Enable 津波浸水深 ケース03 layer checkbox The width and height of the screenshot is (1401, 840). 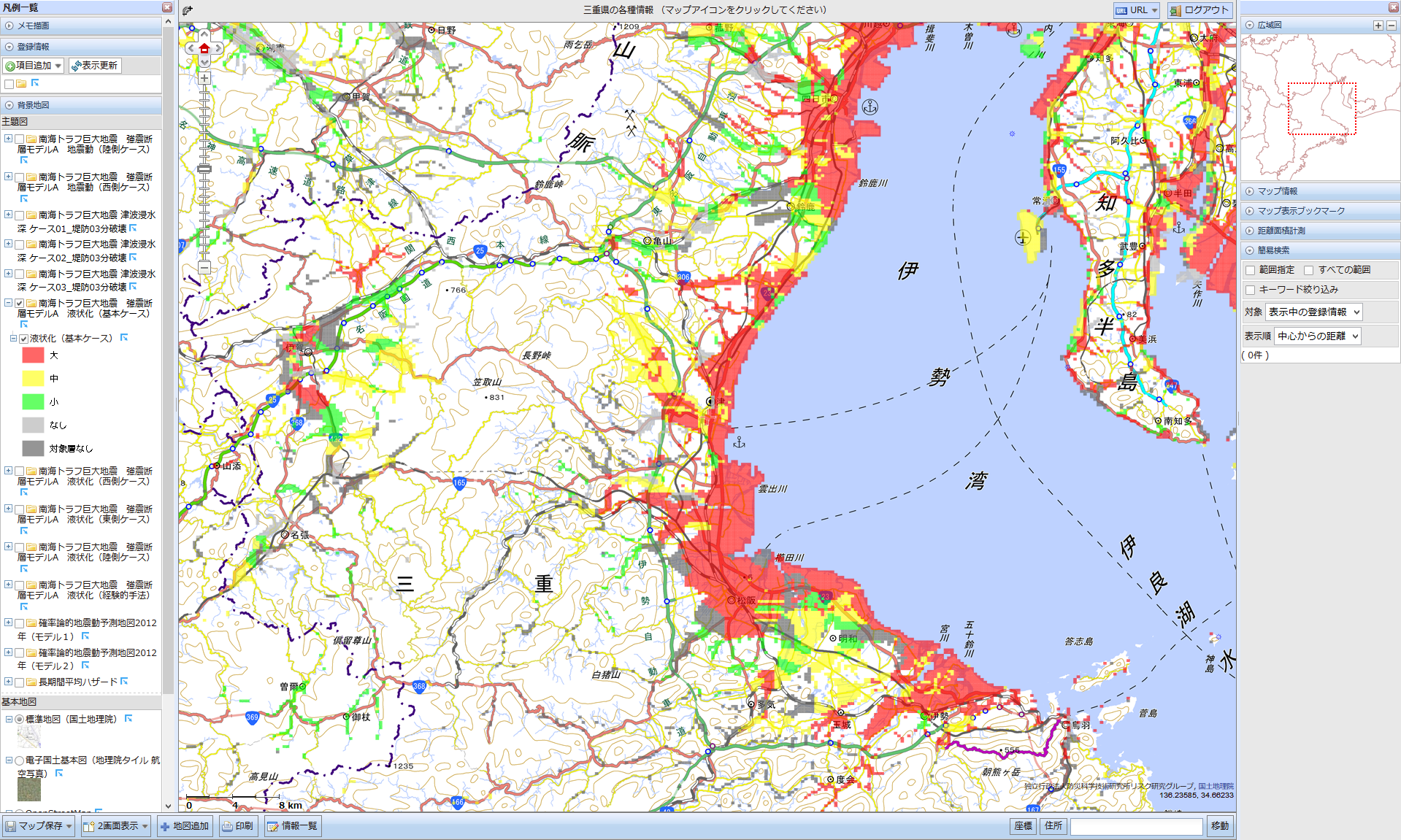tap(20, 274)
